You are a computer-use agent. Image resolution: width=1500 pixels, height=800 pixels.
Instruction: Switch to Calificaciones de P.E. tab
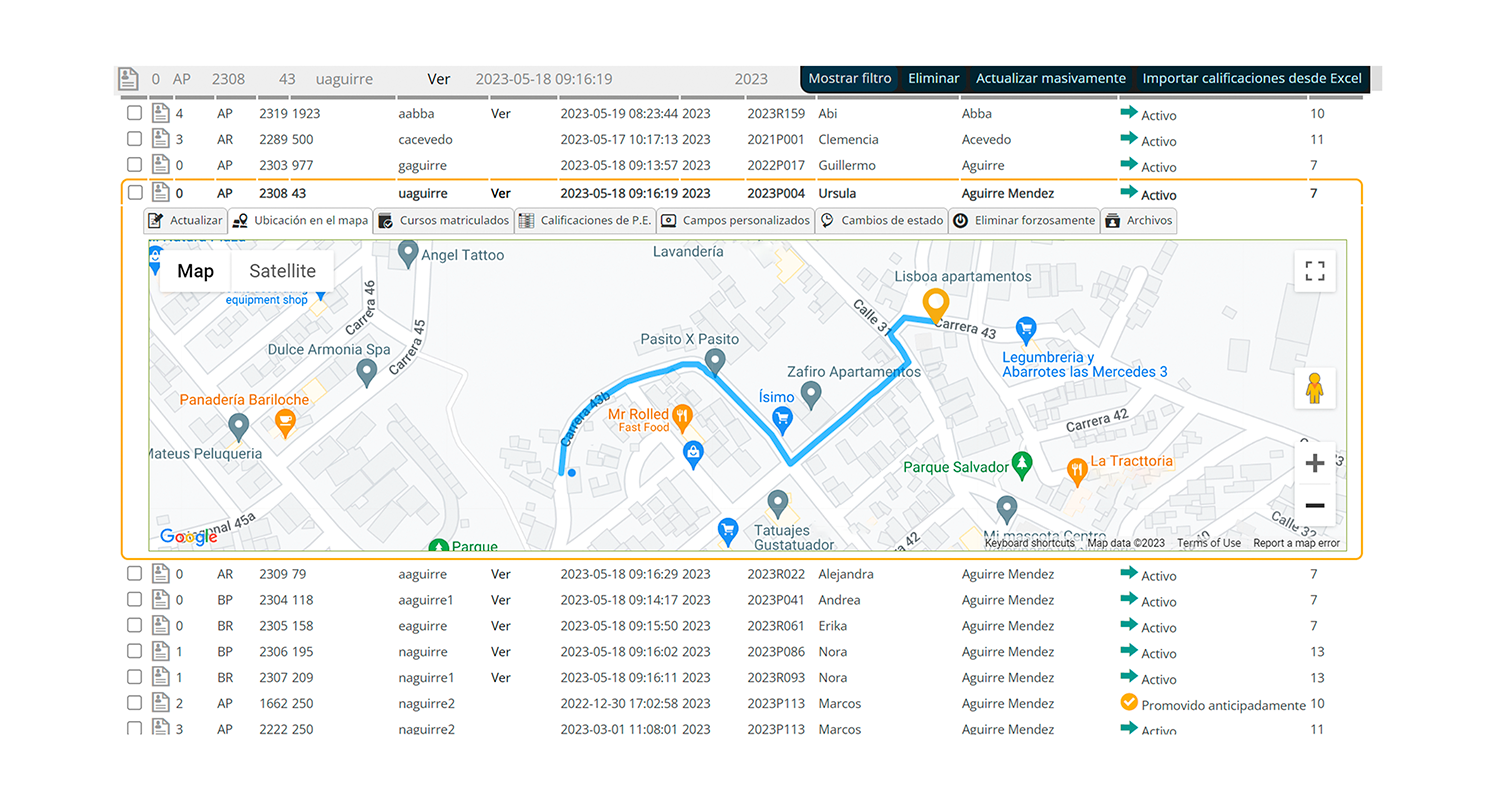click(585, 220)
